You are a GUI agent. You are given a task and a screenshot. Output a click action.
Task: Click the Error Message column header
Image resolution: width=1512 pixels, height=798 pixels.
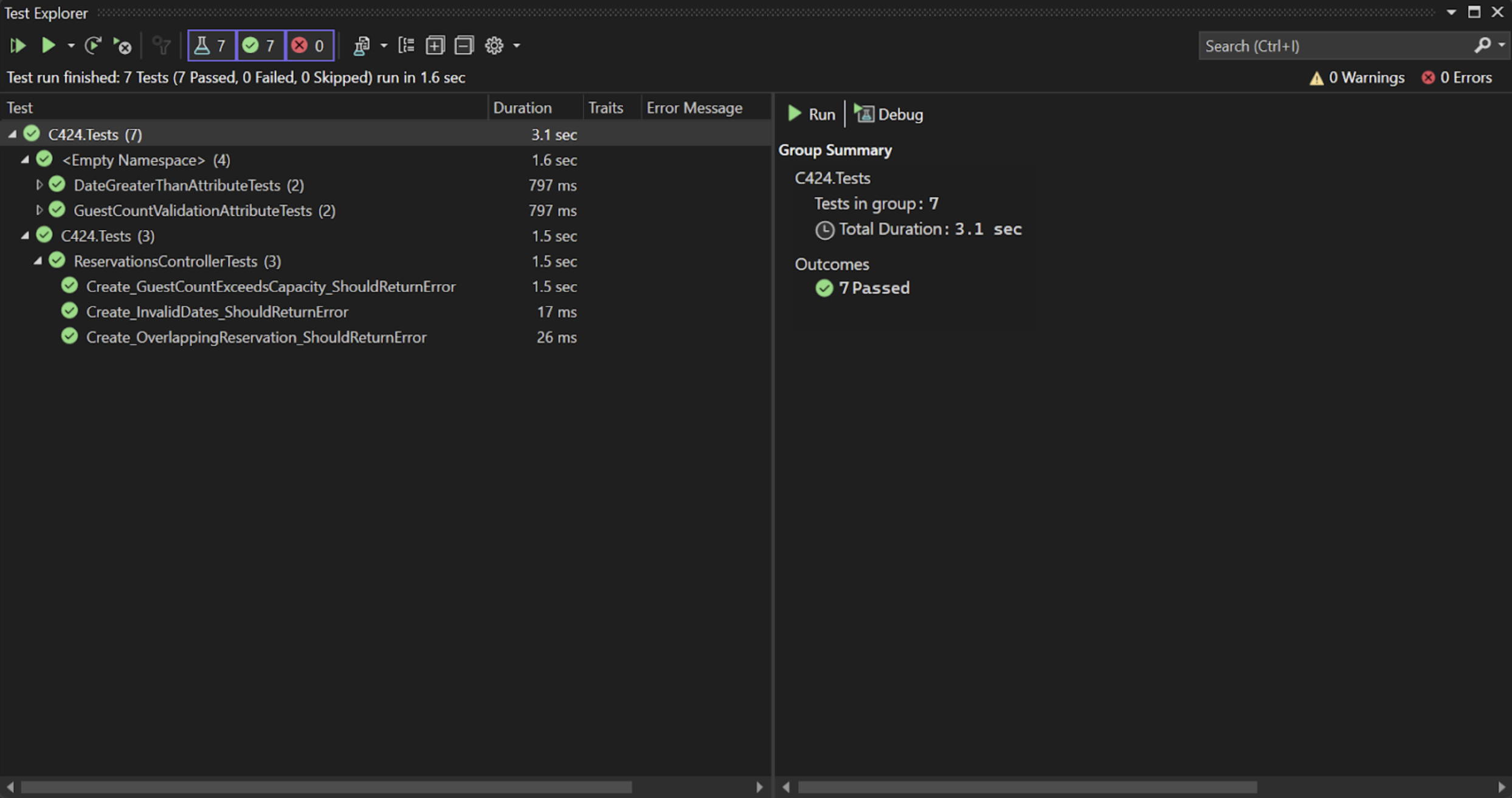694,108
